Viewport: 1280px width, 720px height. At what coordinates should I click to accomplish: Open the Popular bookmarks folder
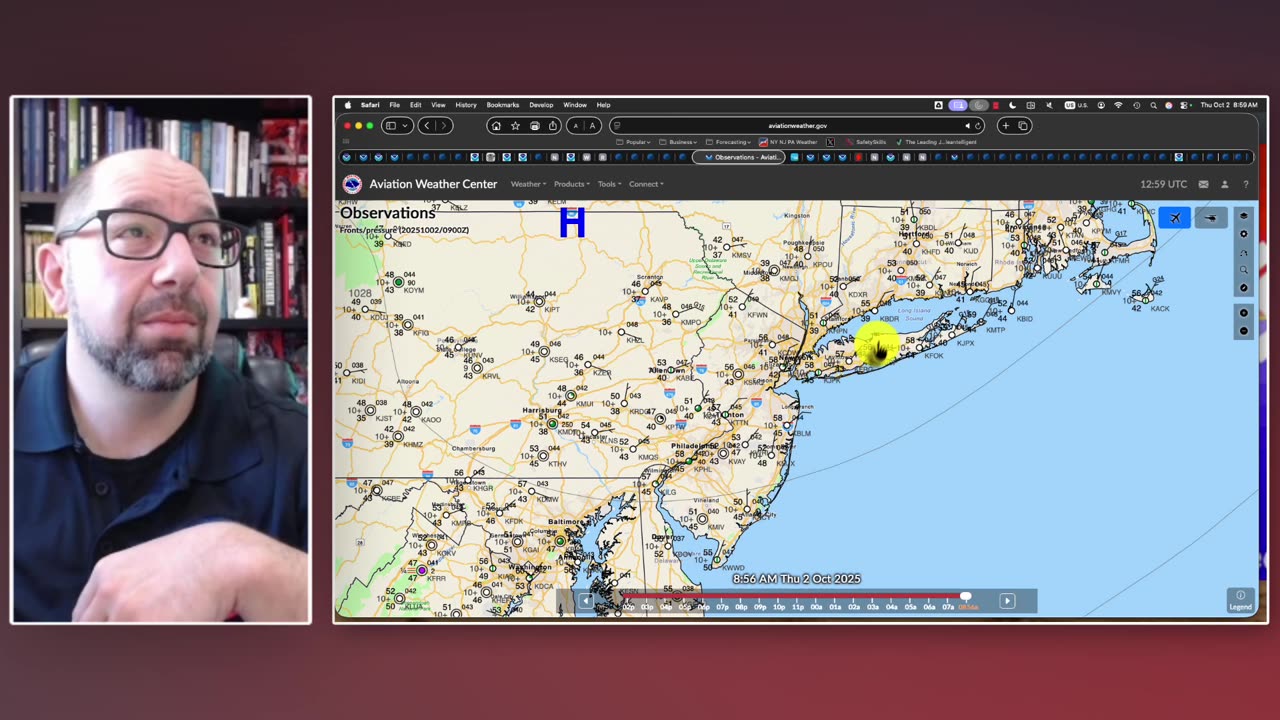(x=633, y=142)
